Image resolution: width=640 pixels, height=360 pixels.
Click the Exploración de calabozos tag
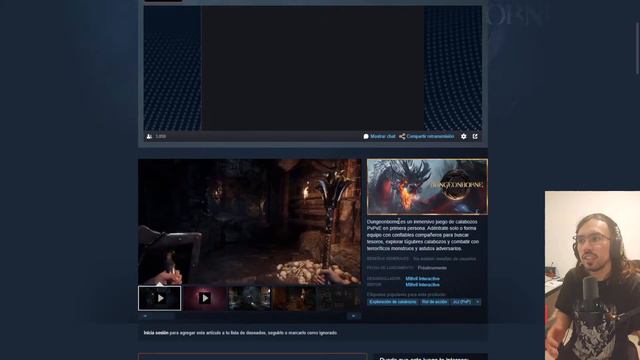click(x=393, y=302)
